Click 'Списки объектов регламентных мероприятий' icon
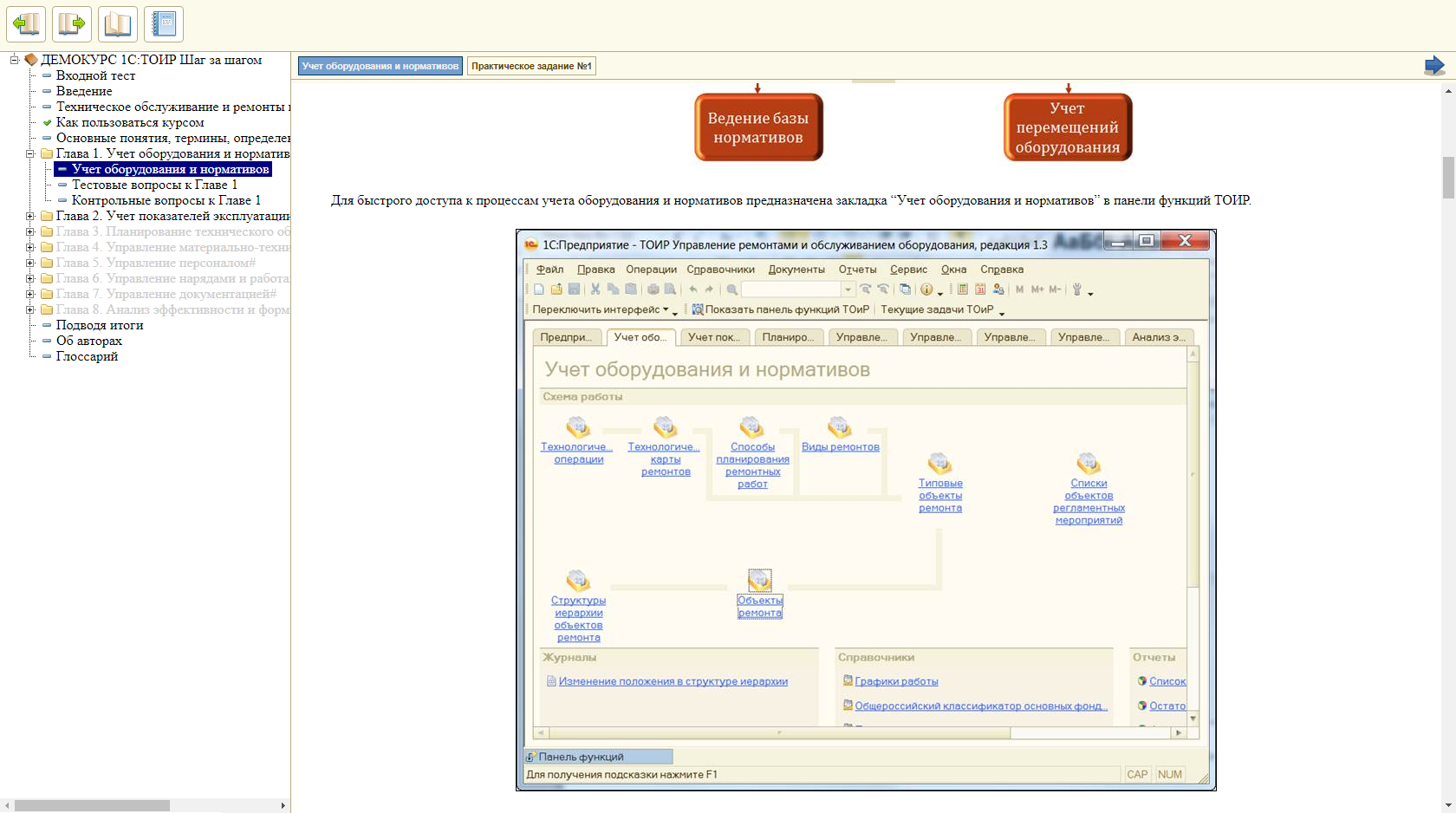The width and height of the screenshot is (1456, 813). tap(1089, 464)
